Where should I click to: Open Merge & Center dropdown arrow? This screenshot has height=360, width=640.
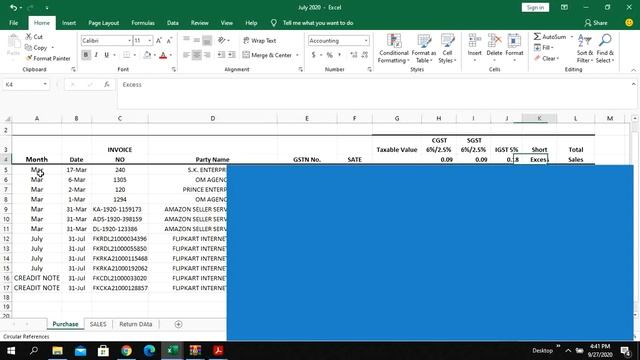click(x=297, y=55)
